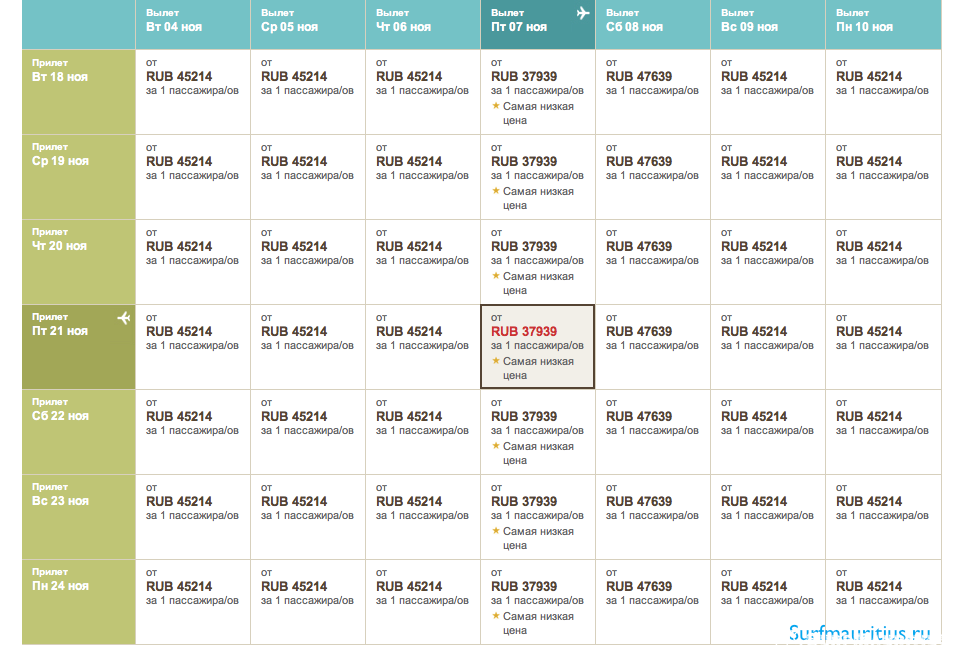Click the airplane icon in the Пт 21 ноя row header
974x649 pixels.
pos(124,318)
